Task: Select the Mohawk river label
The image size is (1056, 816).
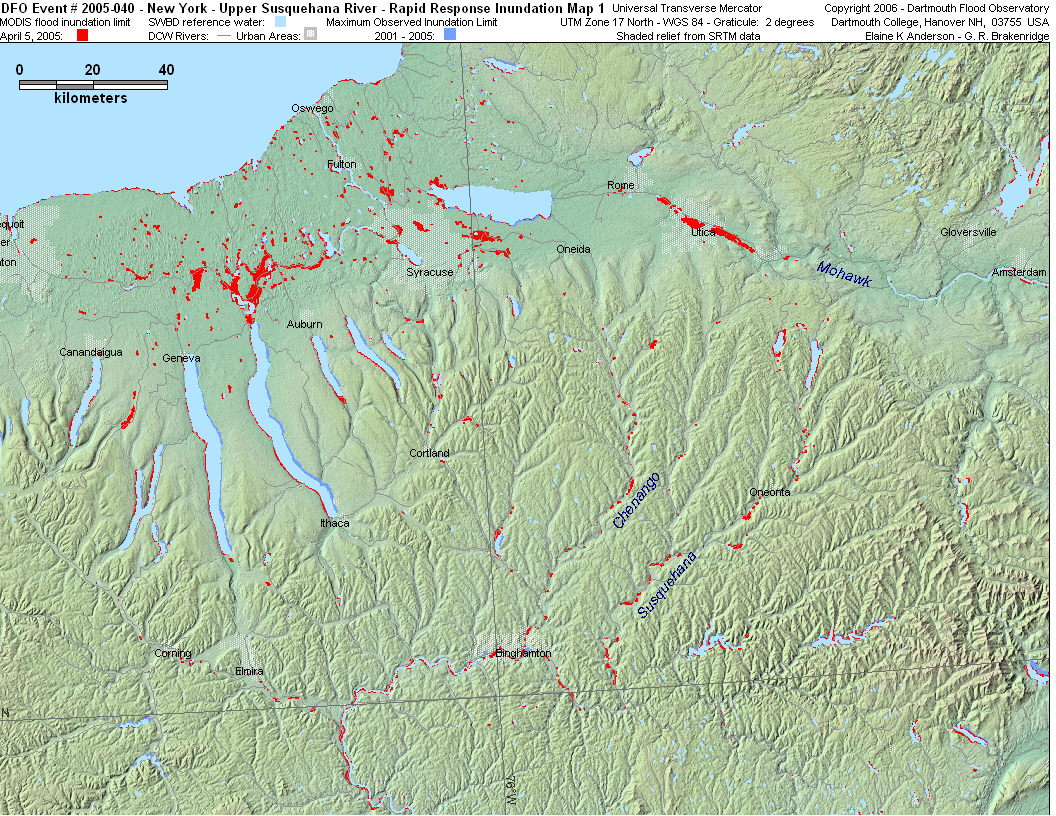Action: click(x=844, y=274)
